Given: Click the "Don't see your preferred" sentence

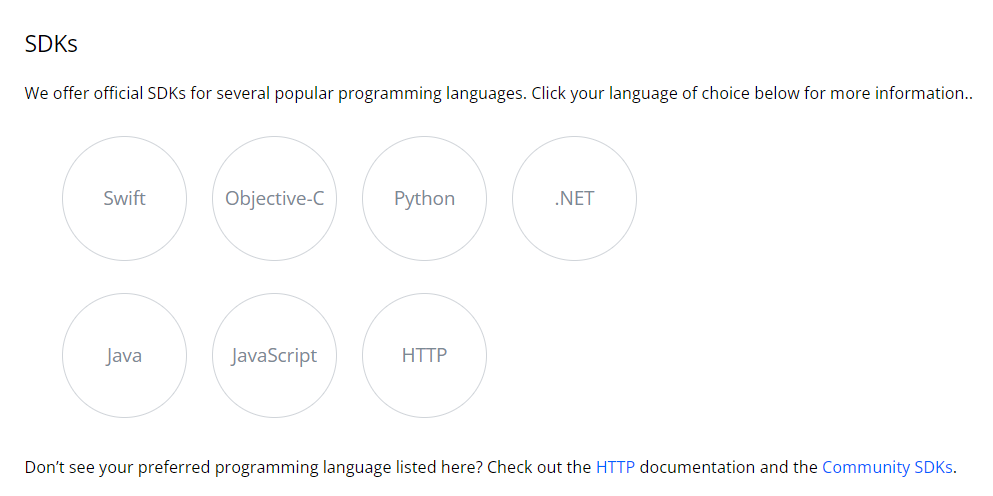Looking at the screenshot, I should 490,467.
